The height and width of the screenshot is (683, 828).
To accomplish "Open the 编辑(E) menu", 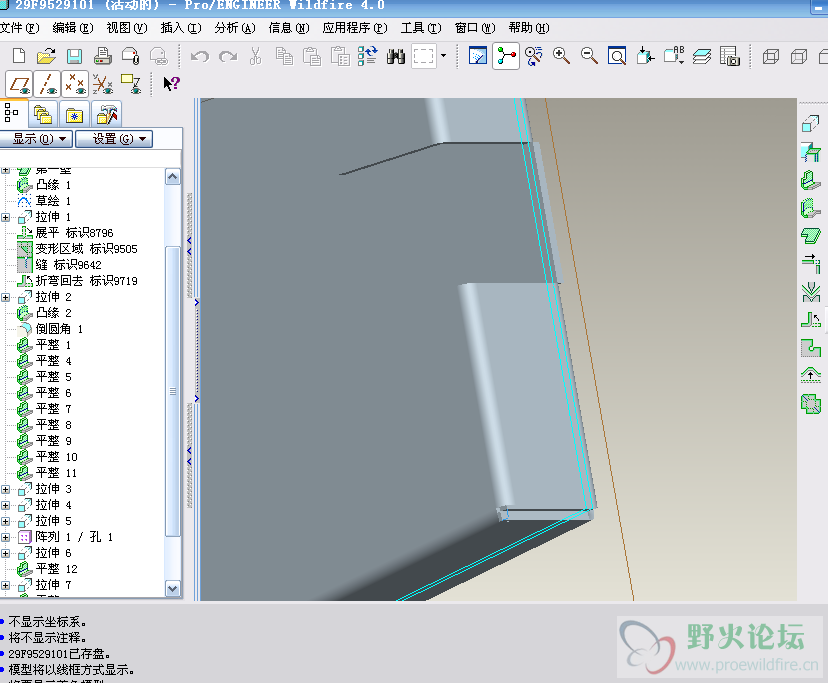I will pyautogui.click(x=73, y=27).
